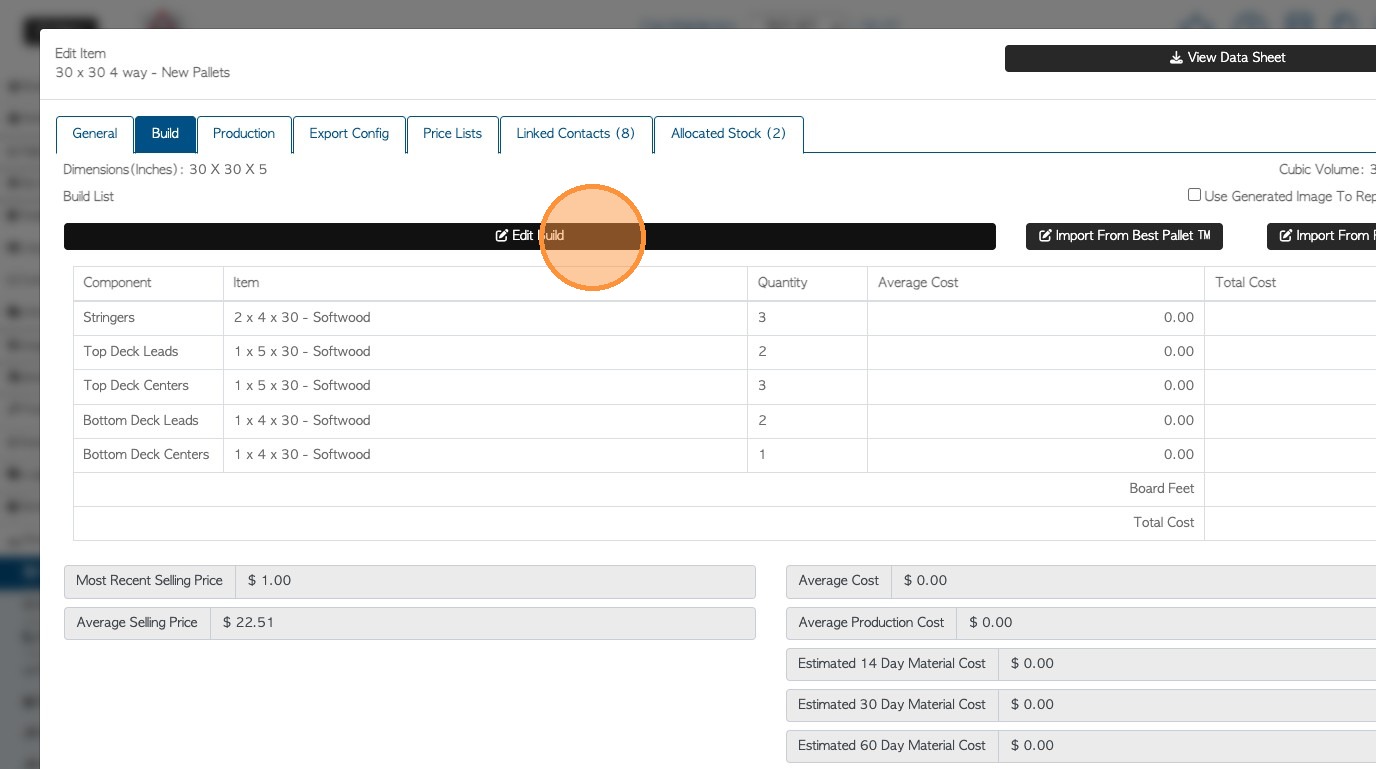Click the Bottom Deck Leads item 1 x 4 x 30
1376x769 pixels.
(302, 421)
